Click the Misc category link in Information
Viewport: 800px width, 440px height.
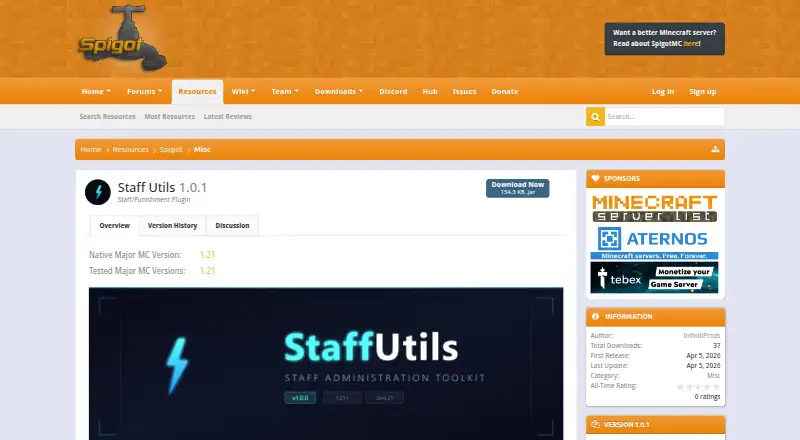(x=713, y=376)
